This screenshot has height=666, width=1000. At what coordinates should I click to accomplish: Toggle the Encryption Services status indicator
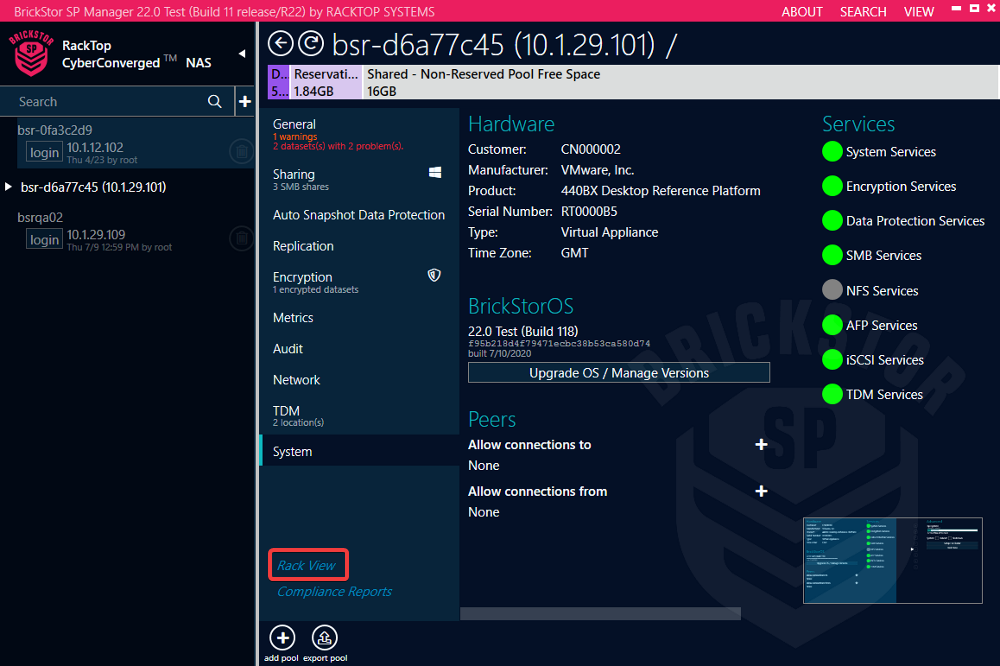[831, 186]
